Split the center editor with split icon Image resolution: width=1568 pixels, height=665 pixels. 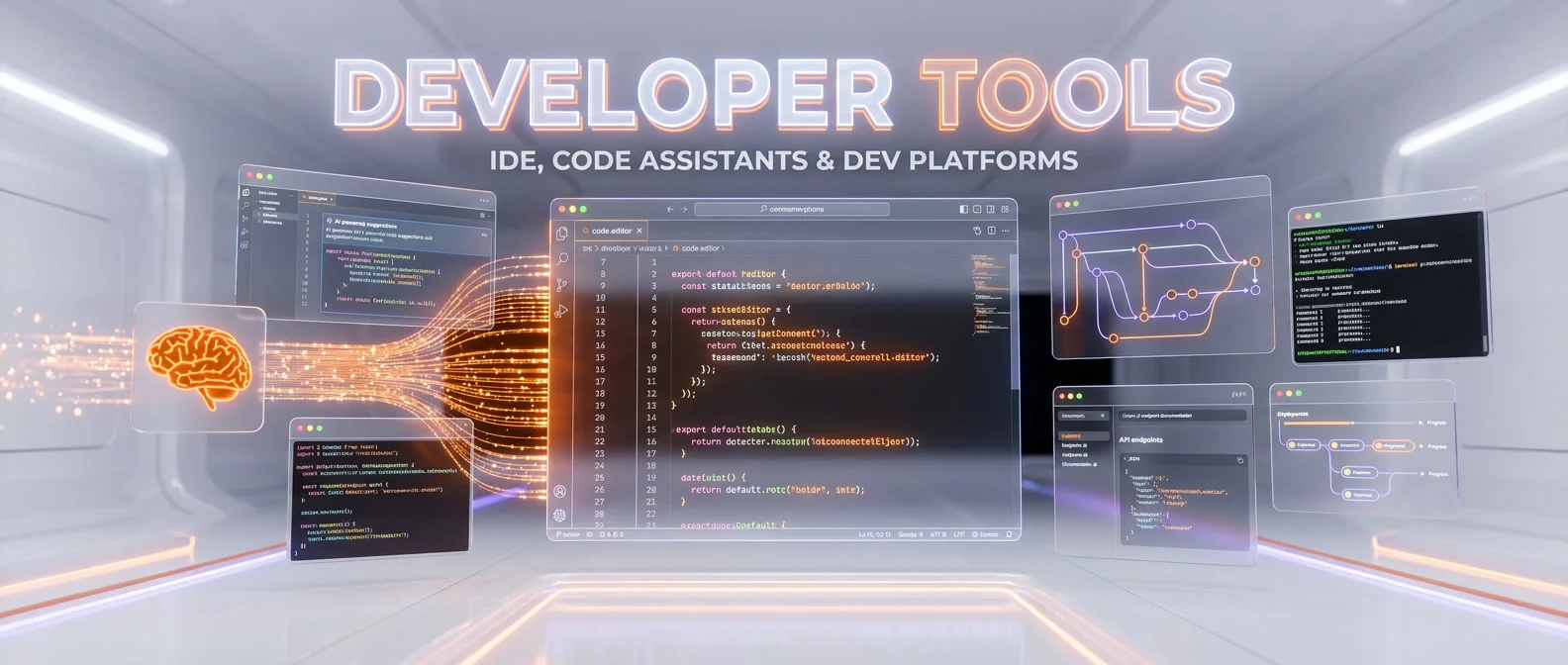coord(991,231)
